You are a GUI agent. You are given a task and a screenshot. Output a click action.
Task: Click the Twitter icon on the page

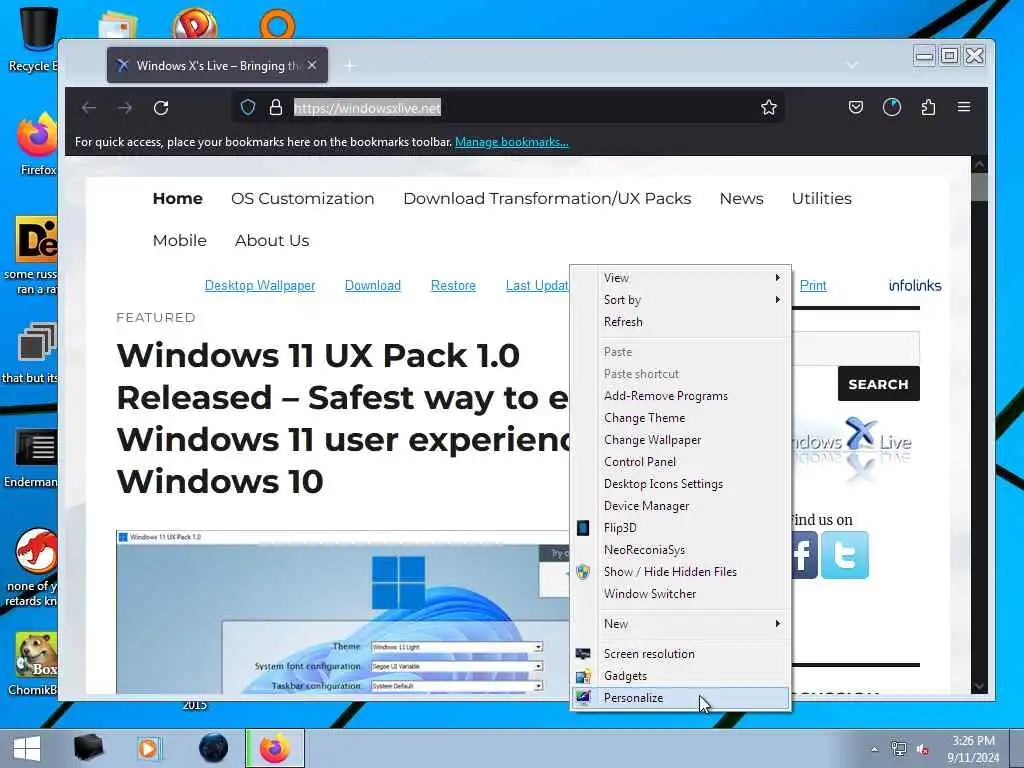click(845, 555)
